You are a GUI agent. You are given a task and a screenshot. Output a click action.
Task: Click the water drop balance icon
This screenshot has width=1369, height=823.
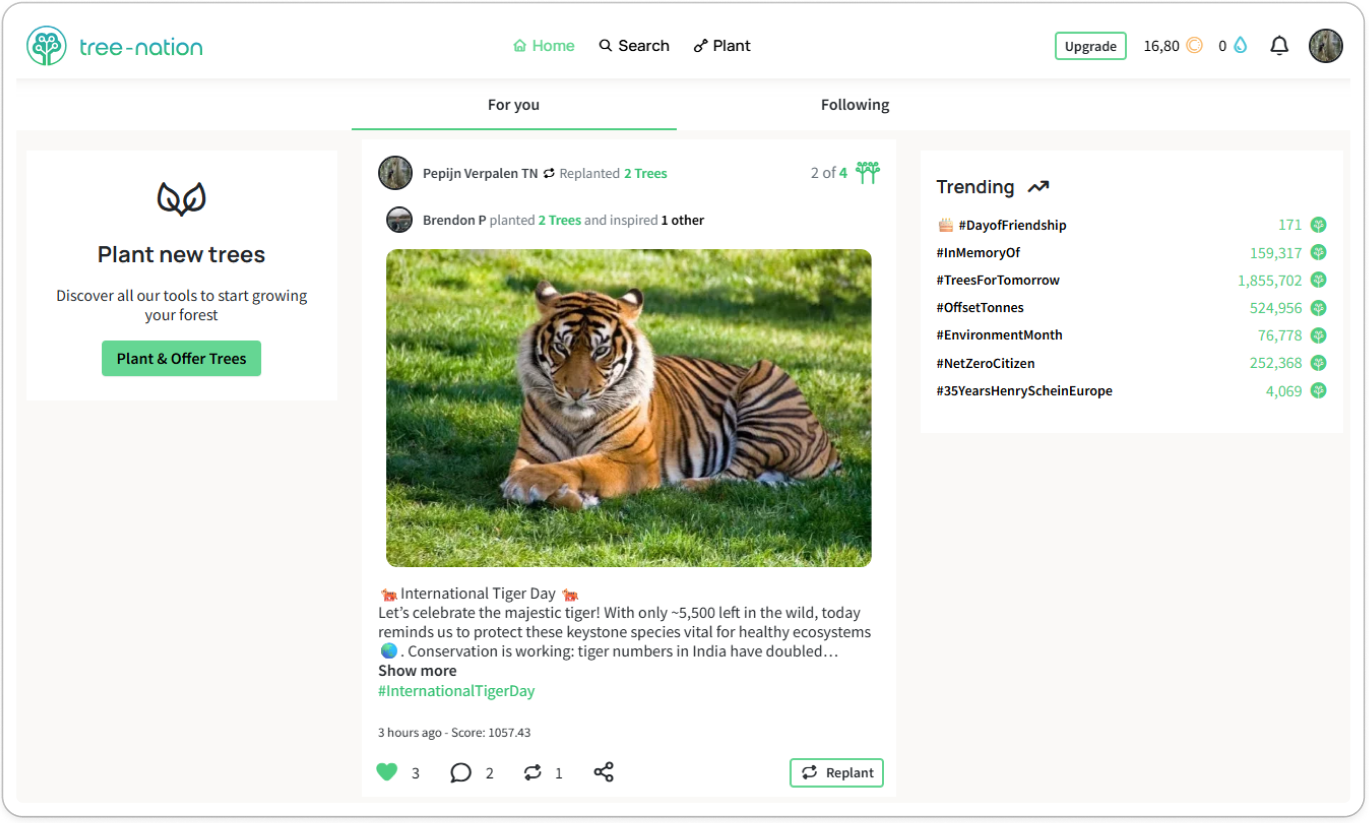1240,46
